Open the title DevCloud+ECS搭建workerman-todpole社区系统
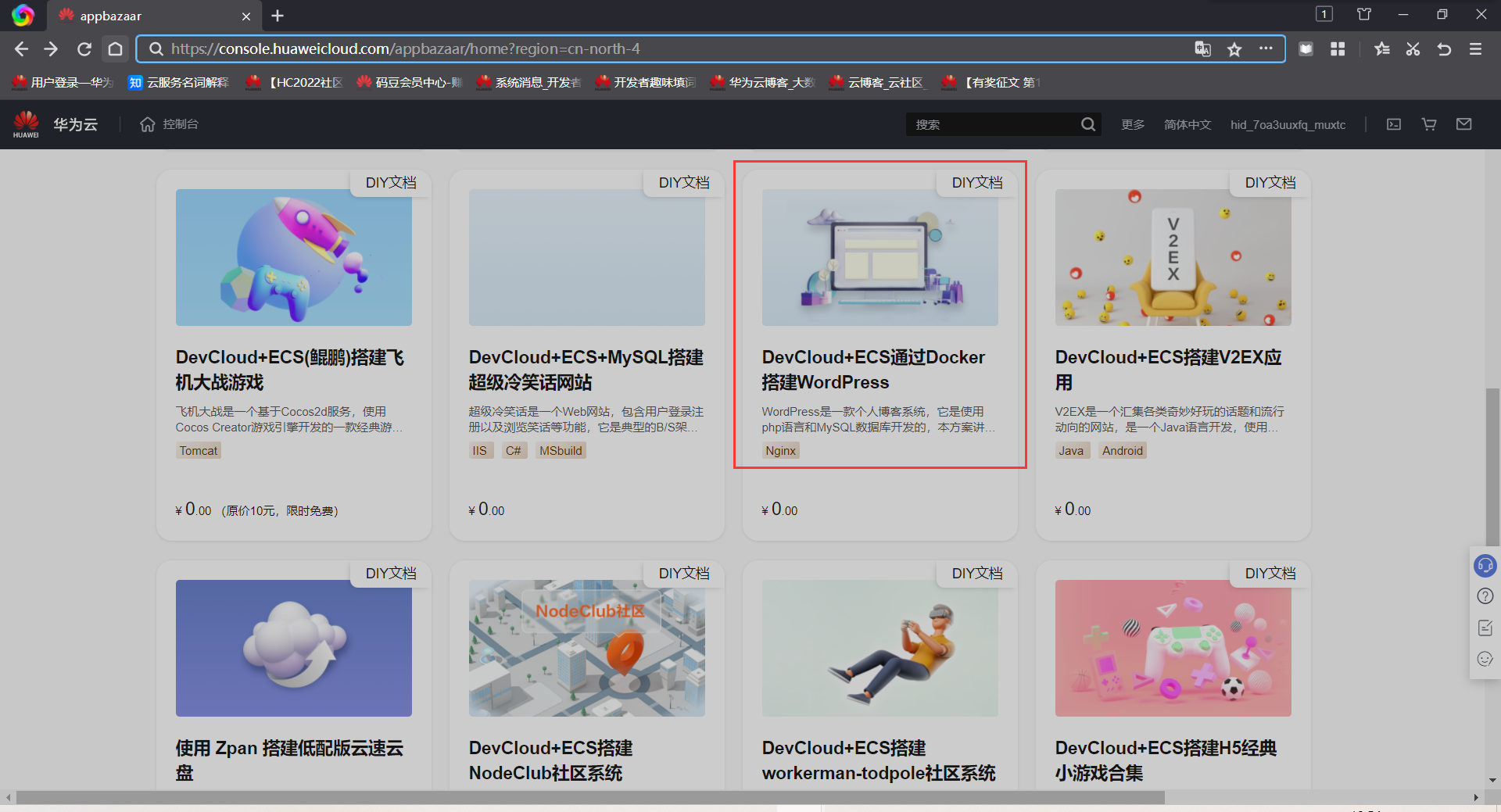 tap(879, 760)
